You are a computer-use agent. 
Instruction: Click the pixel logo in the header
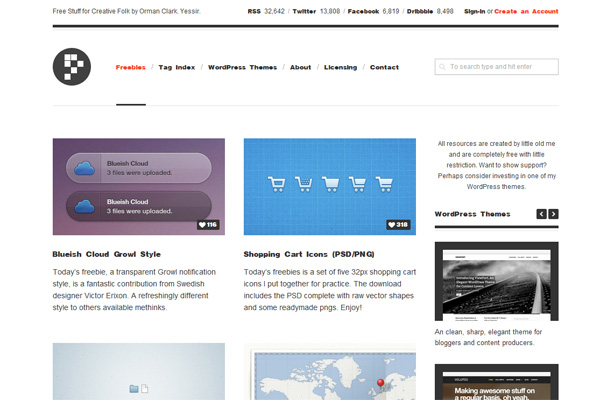pos(72,67)
